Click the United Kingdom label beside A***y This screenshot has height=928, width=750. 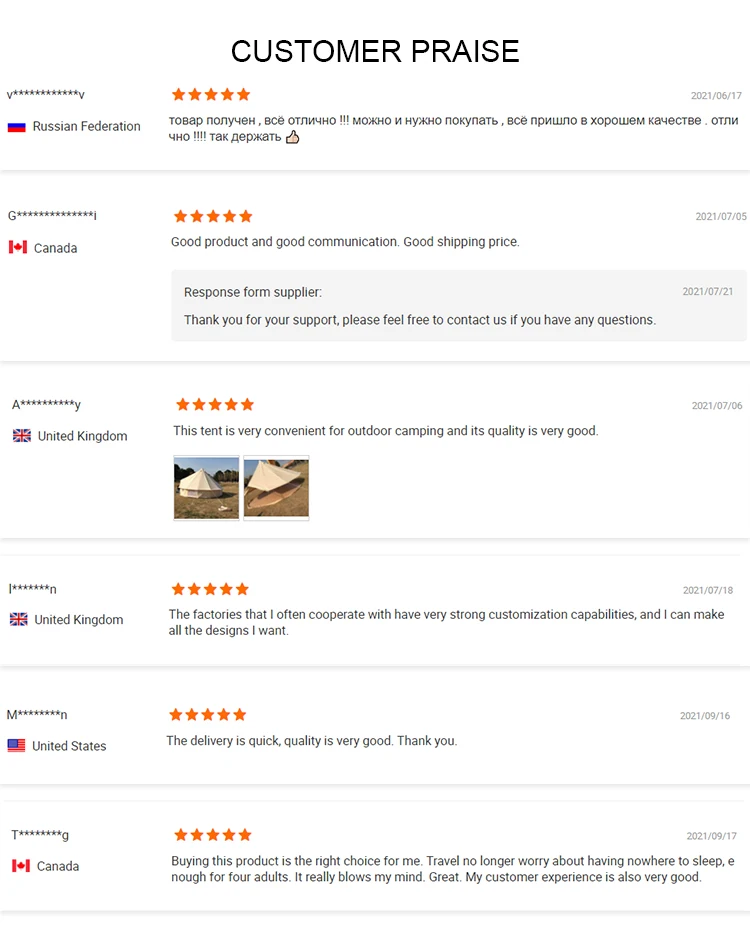tap(82, 436)
